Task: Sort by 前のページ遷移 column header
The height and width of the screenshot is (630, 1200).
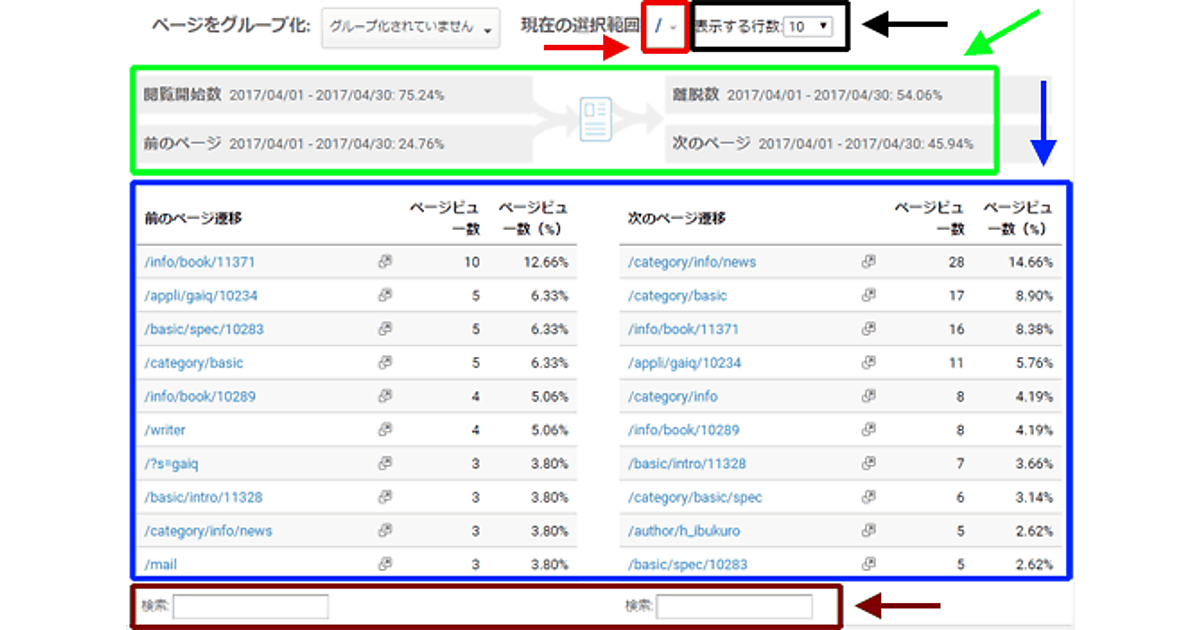Action: pos(193,218)
